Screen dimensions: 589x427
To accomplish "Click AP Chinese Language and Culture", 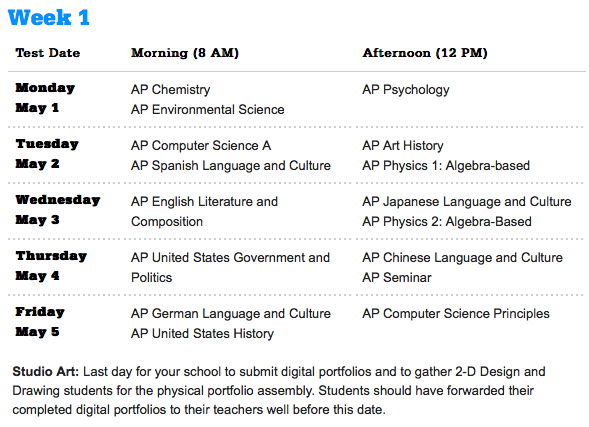I will (x=462, y=258).
